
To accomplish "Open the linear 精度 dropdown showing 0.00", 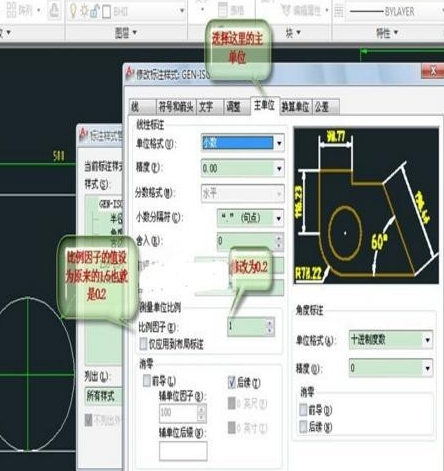I will coord(243,168).
